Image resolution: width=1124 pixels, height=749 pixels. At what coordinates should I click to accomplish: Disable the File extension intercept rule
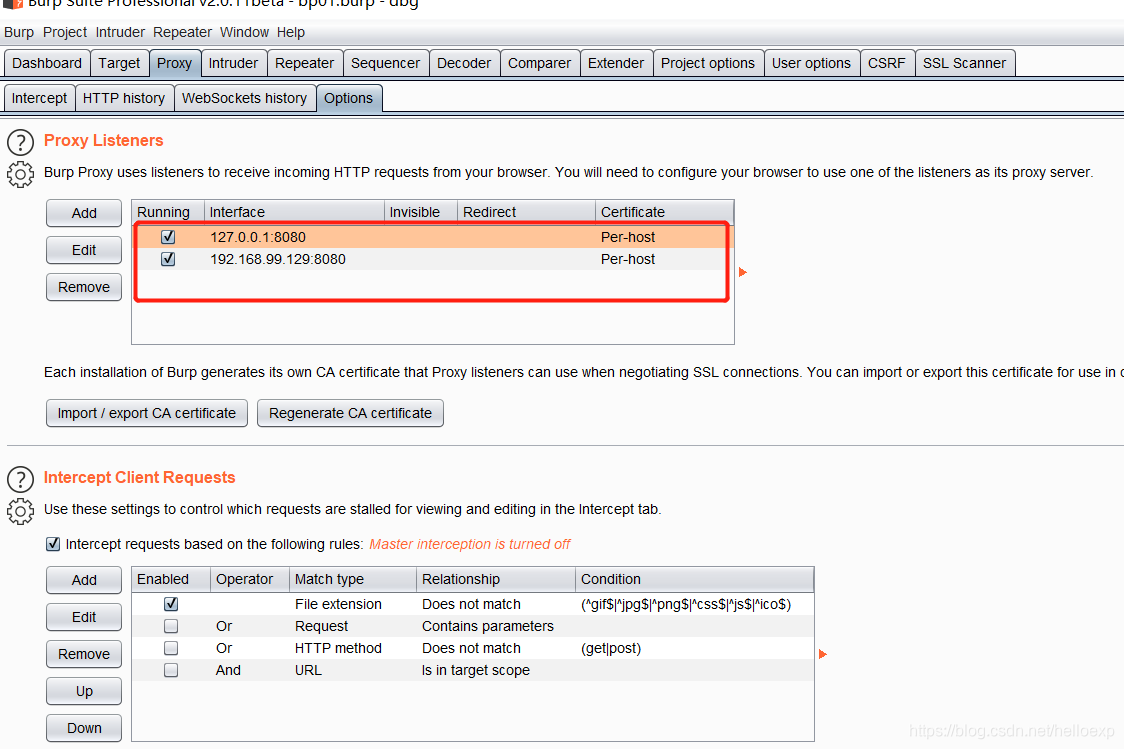tap(171, 604)
